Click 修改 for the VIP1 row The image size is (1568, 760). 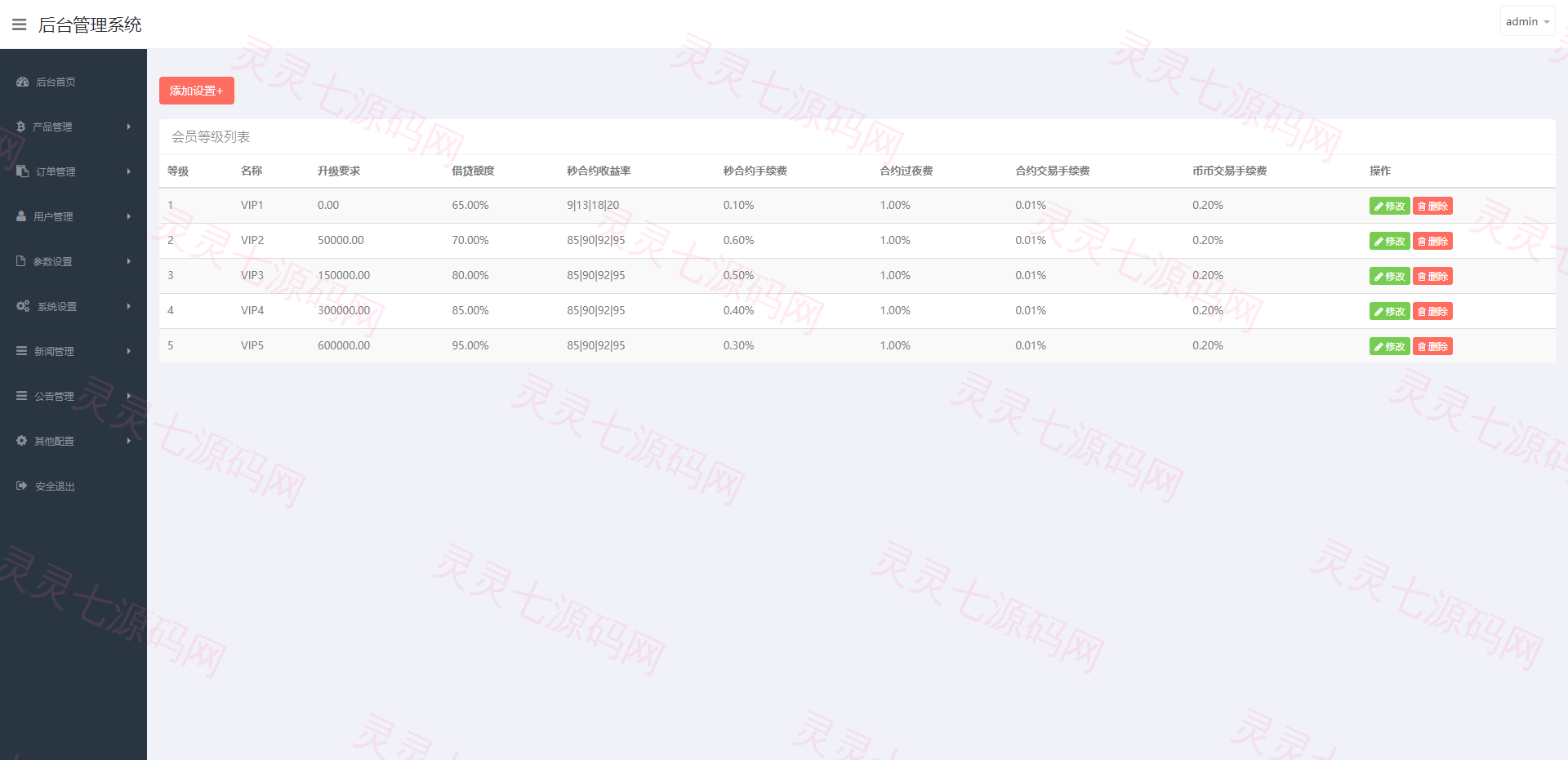click(1389, 206)
